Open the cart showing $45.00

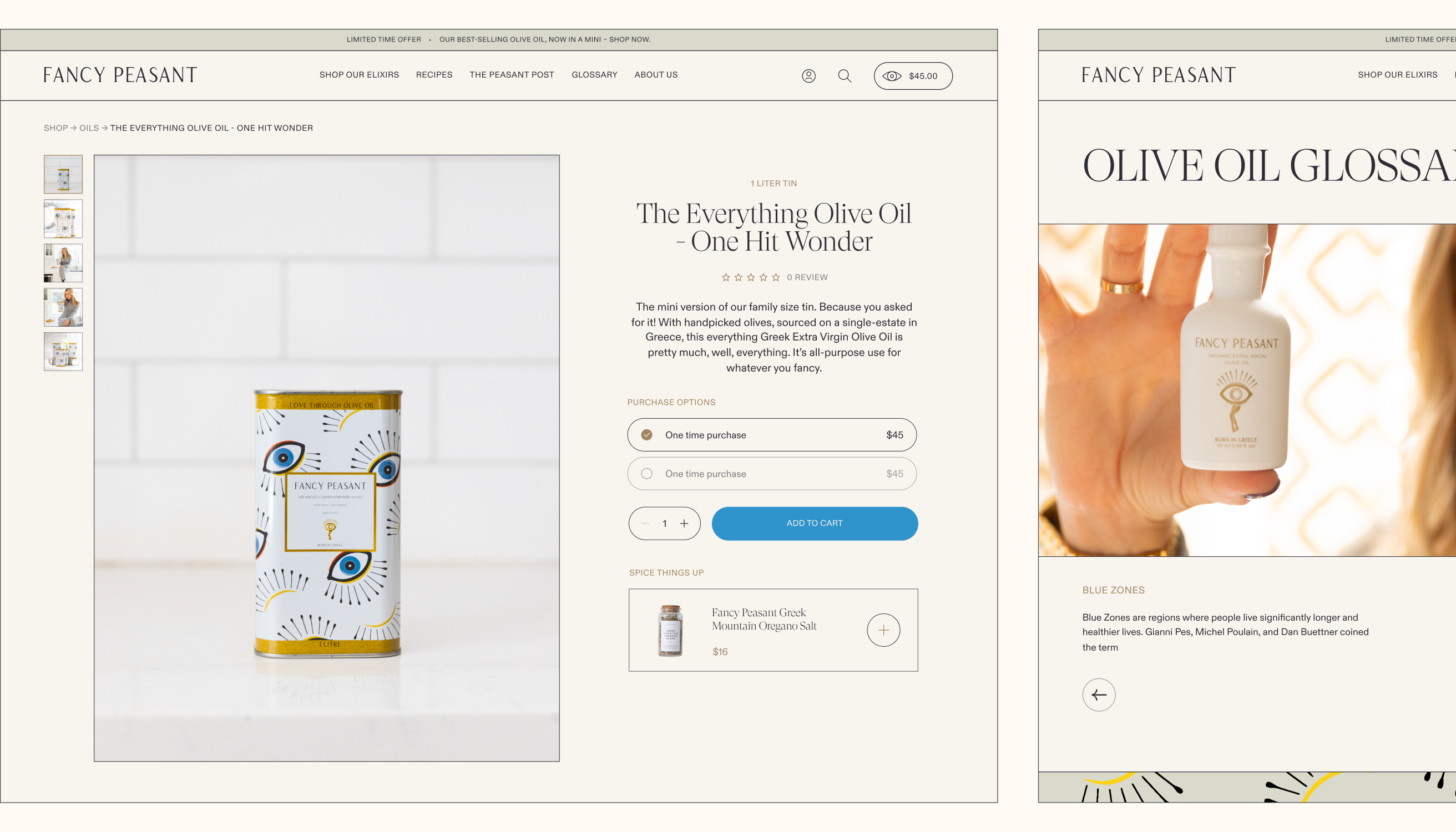pyautogui.click(x=913, y=76)
